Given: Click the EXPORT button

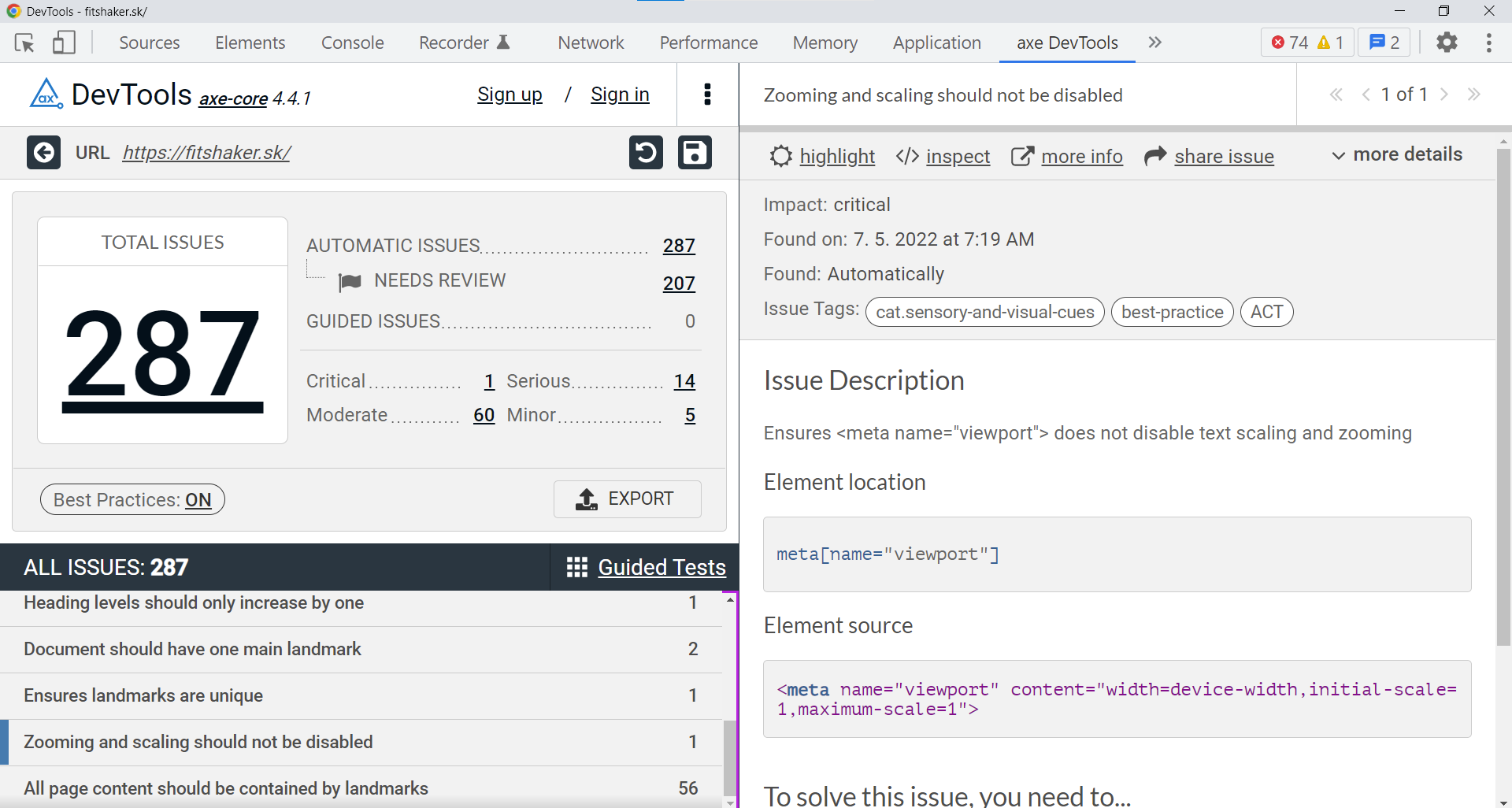Looking at the screenshot, I should click(x=627, y=499).
